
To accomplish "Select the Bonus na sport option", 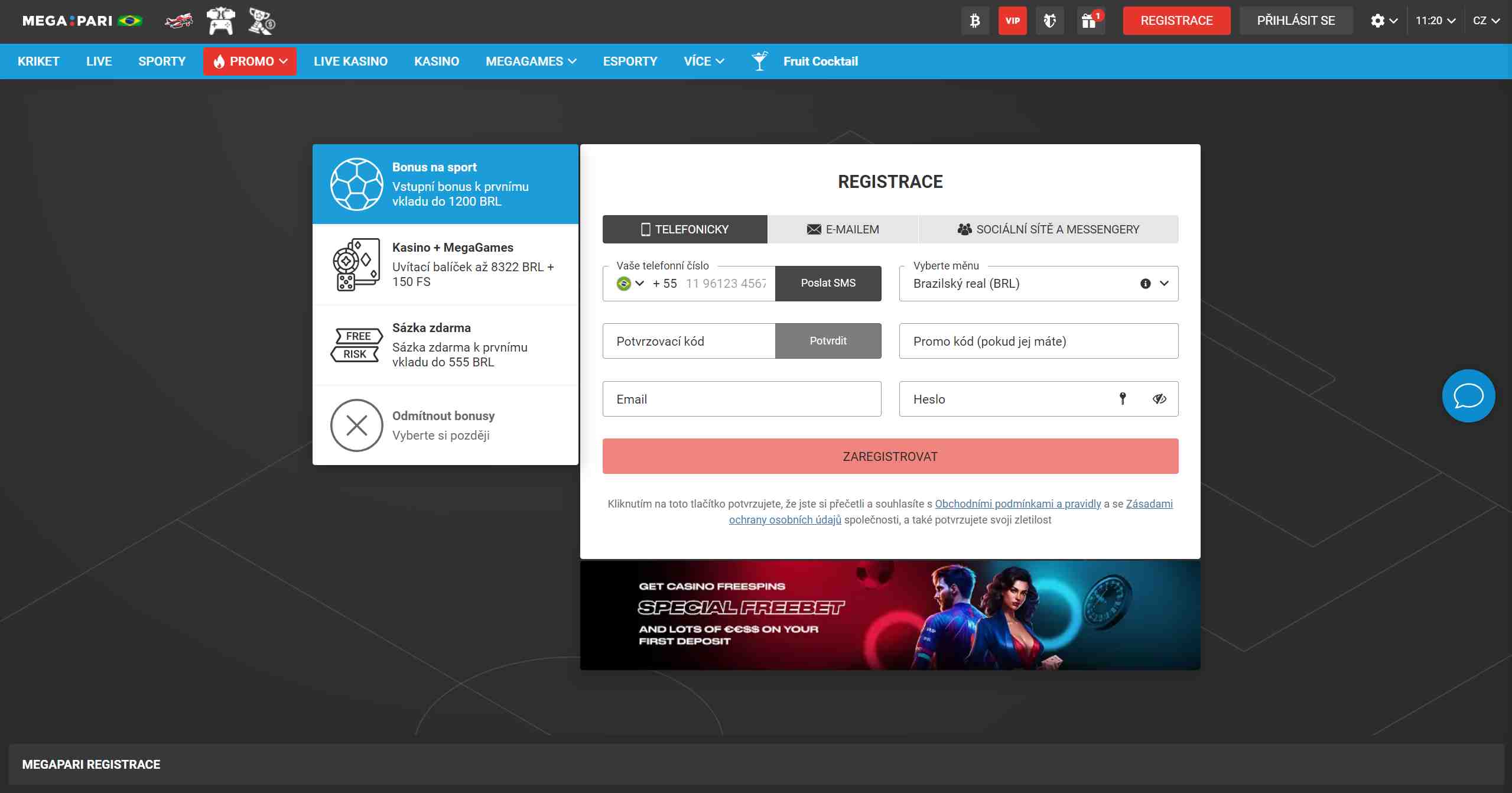I will click(445, 184).
